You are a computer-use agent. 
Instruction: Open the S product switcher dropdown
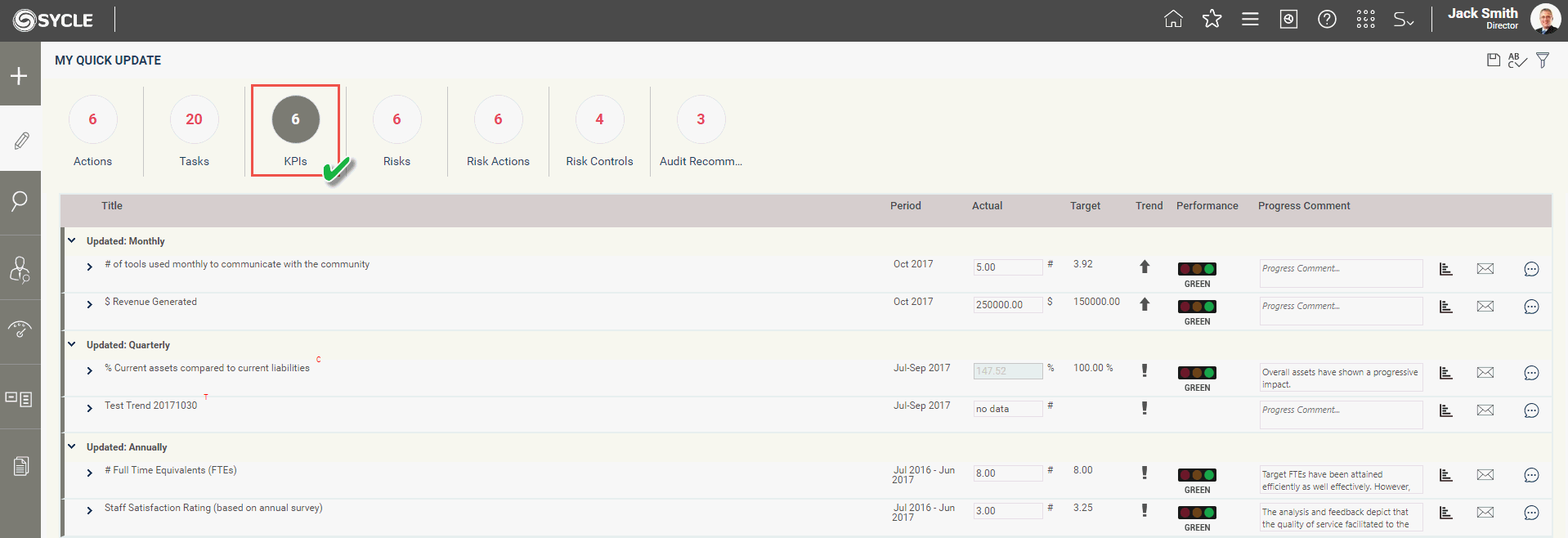coord(1404,20)
